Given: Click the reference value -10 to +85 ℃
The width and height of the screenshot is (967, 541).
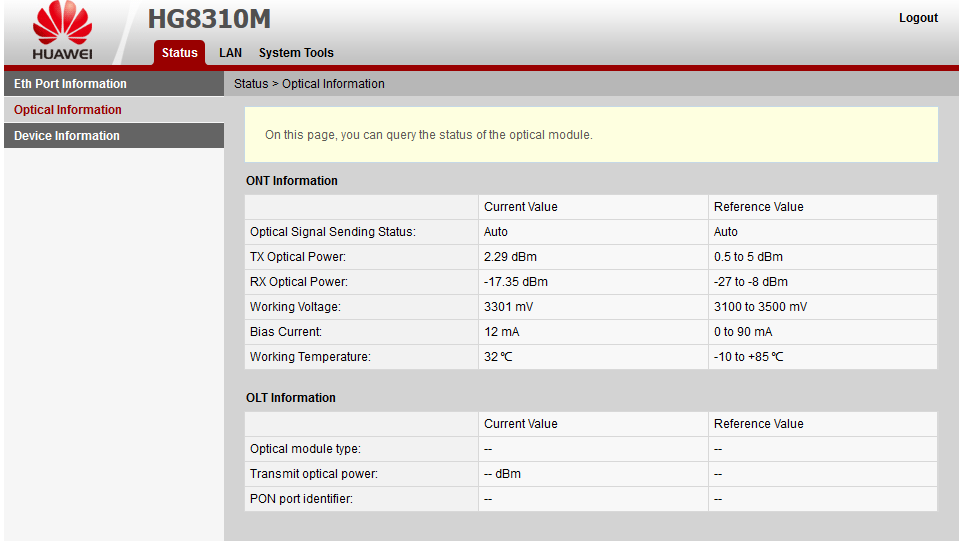Looking at the screenshot, I should (748, 357).
